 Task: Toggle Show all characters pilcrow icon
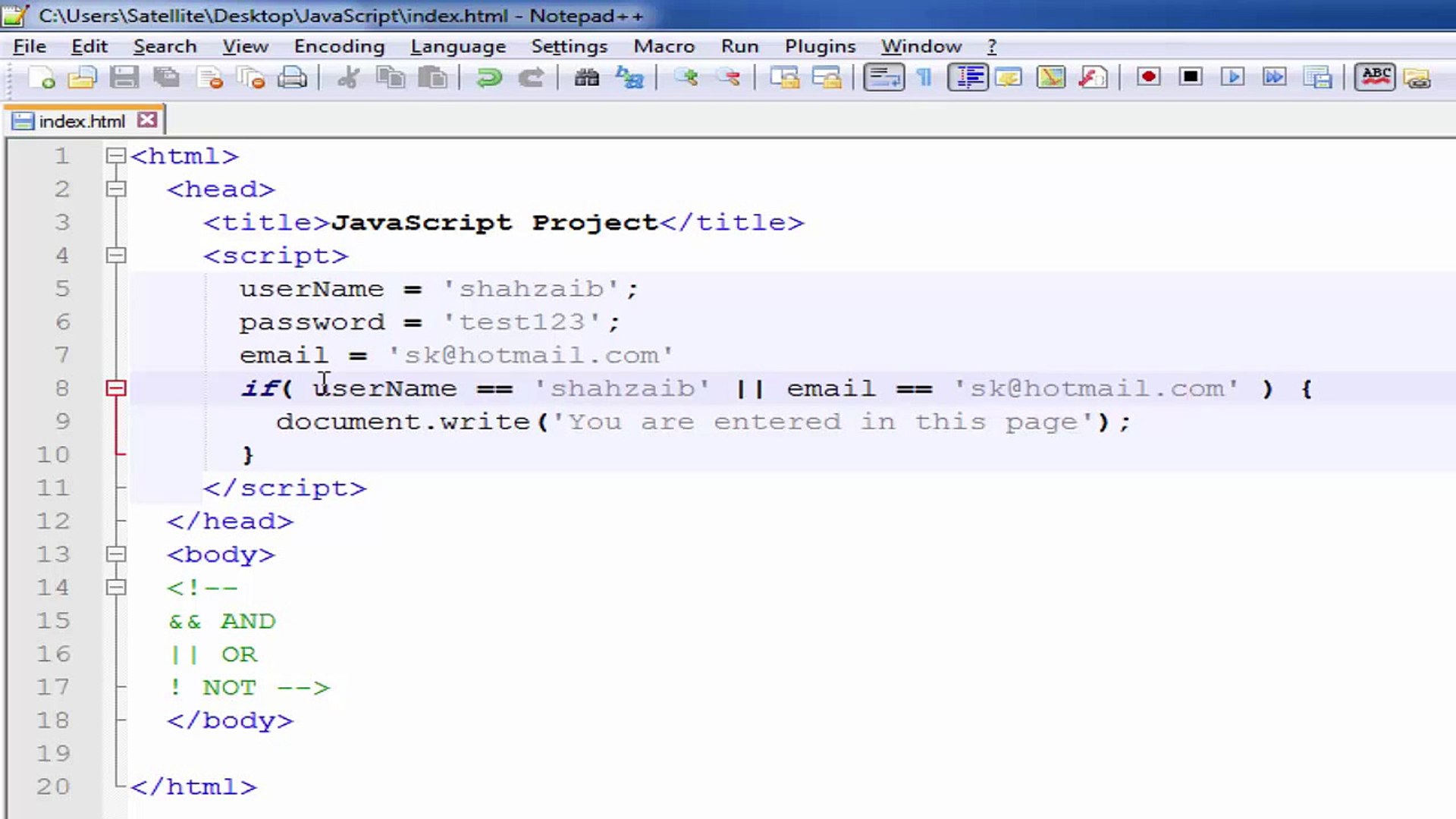924,77
